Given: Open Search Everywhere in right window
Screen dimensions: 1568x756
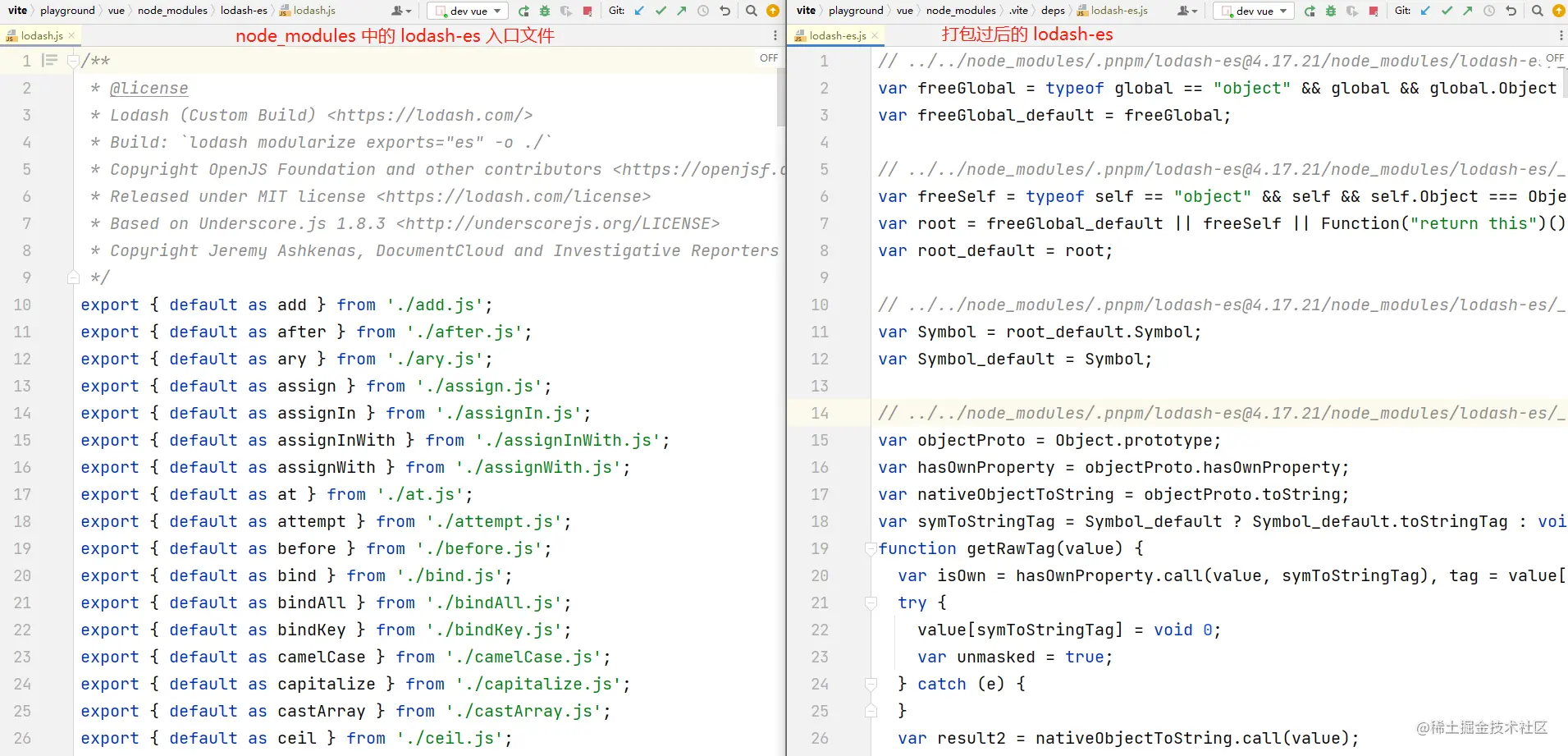Looking at the screenshot, I should click(x=1537, y=11).
